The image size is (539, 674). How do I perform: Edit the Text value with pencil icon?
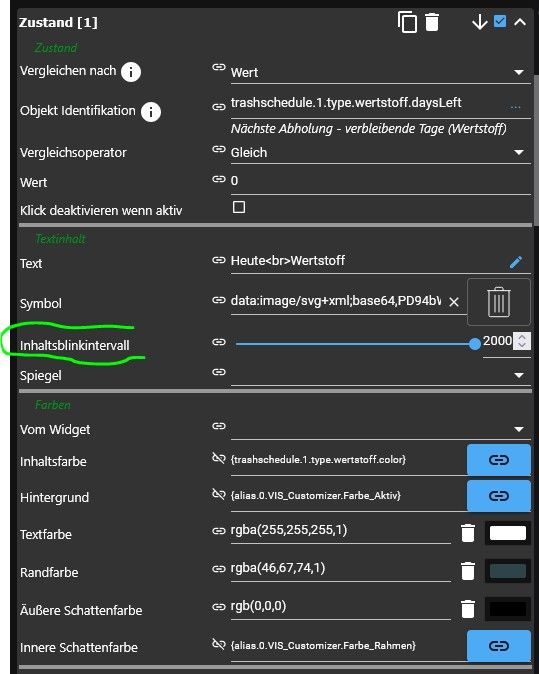coord(516,262)
